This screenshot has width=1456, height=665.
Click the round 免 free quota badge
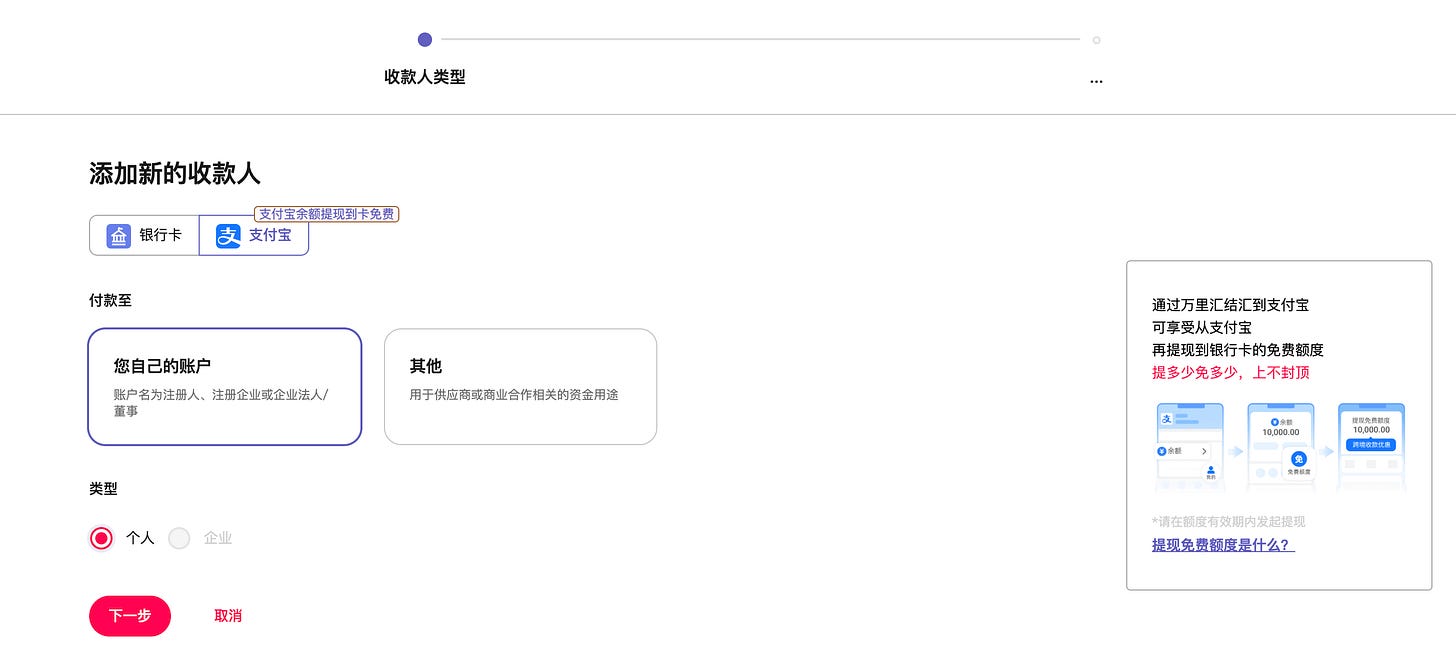click(1299, 458)
